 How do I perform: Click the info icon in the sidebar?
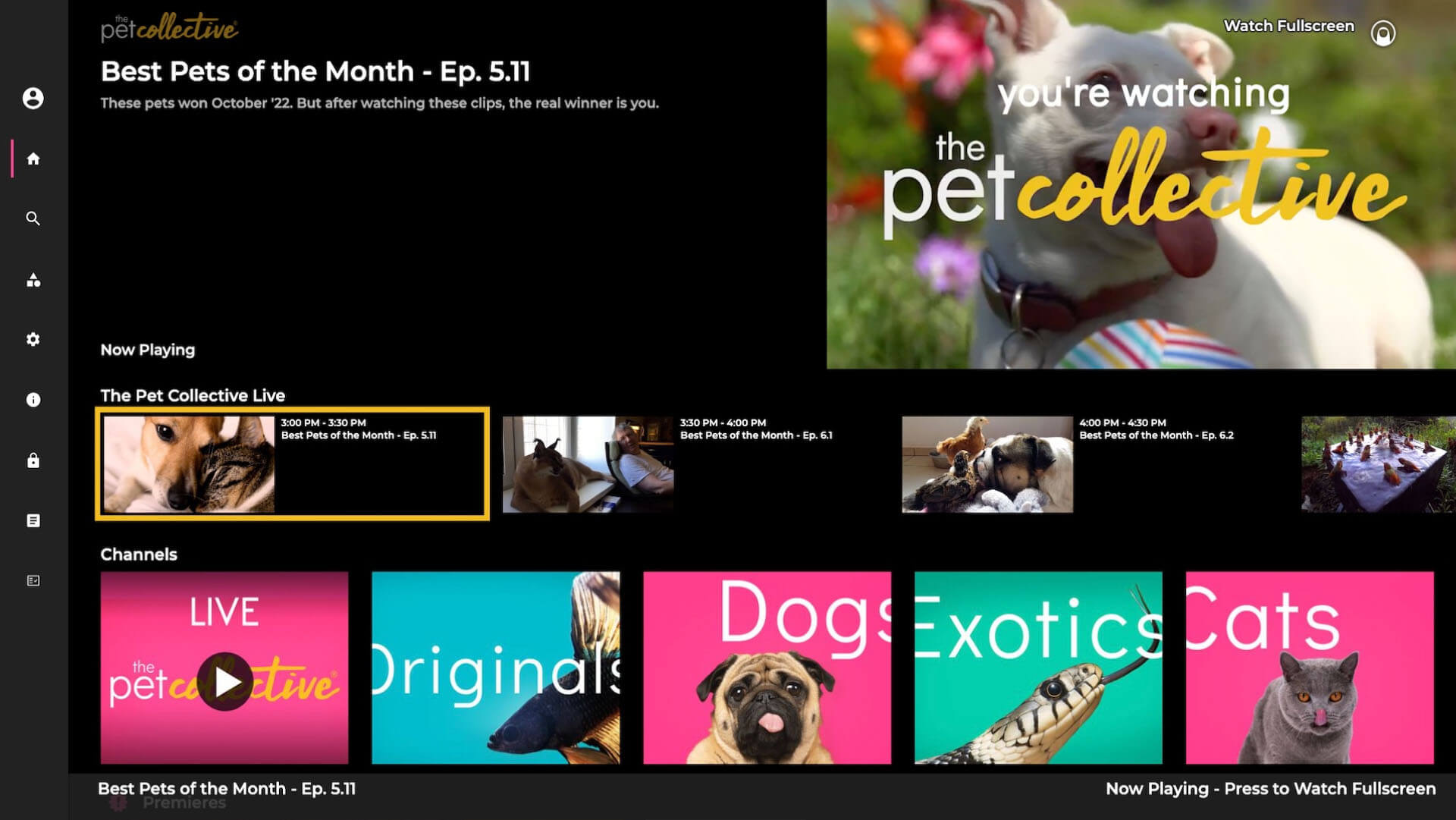click(33, 399)
